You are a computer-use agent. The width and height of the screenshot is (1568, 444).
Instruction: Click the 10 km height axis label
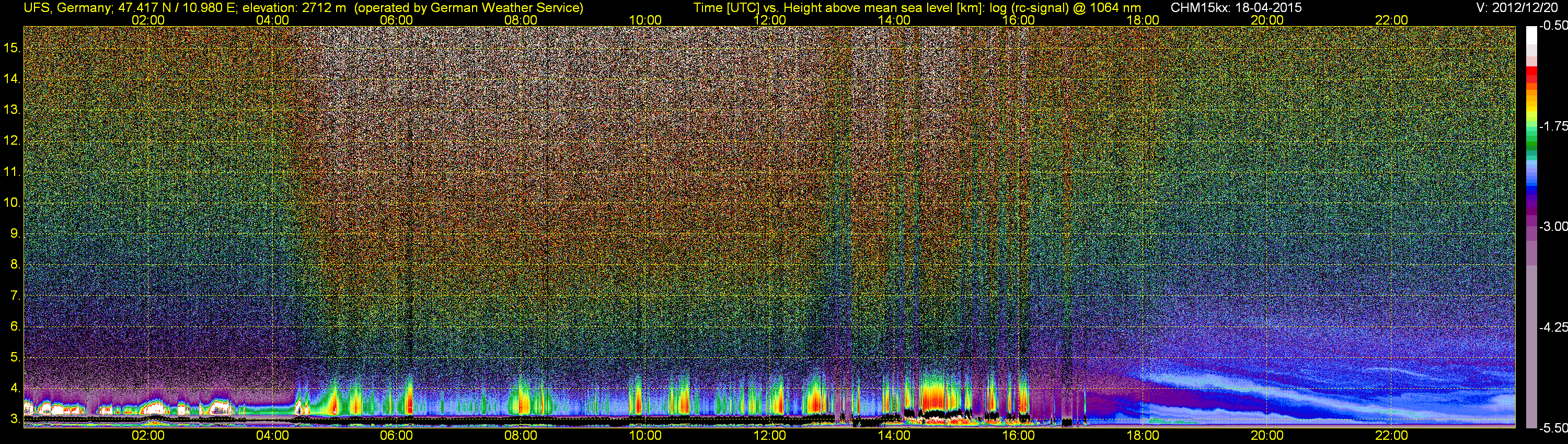(11, 203)
